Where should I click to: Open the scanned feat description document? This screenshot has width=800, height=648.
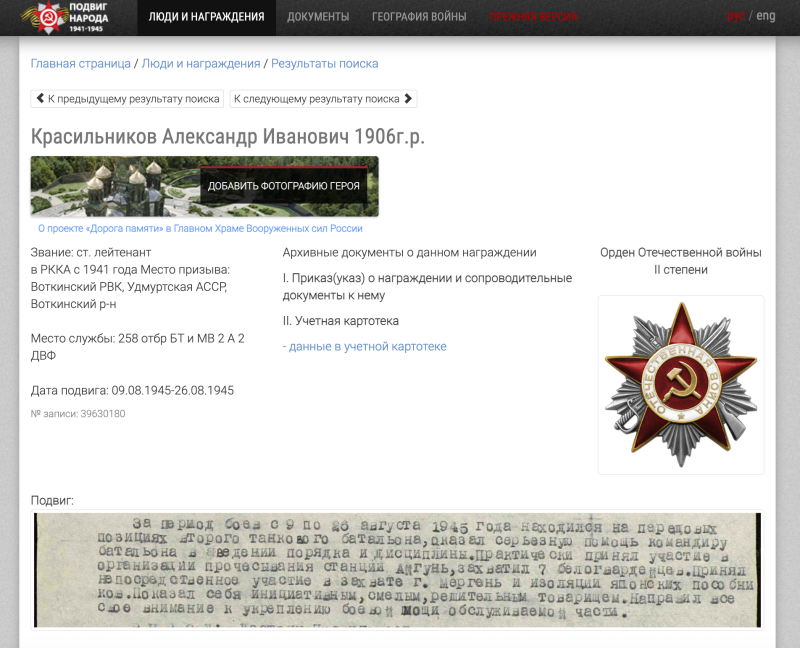(397, 570)
